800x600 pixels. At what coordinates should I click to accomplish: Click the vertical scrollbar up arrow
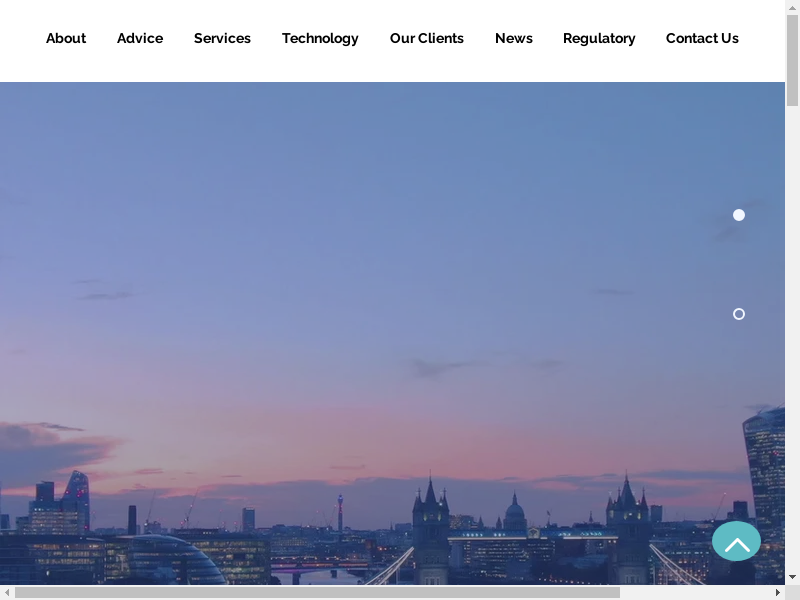click(x=792, y=7)
